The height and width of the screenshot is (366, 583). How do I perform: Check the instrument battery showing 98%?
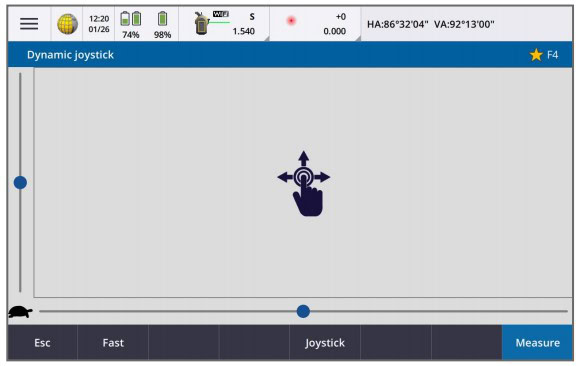(162, 25)
